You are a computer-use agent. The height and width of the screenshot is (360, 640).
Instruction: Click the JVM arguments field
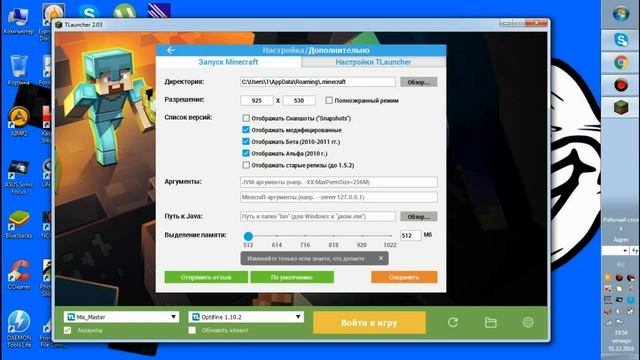pos(339,182)
